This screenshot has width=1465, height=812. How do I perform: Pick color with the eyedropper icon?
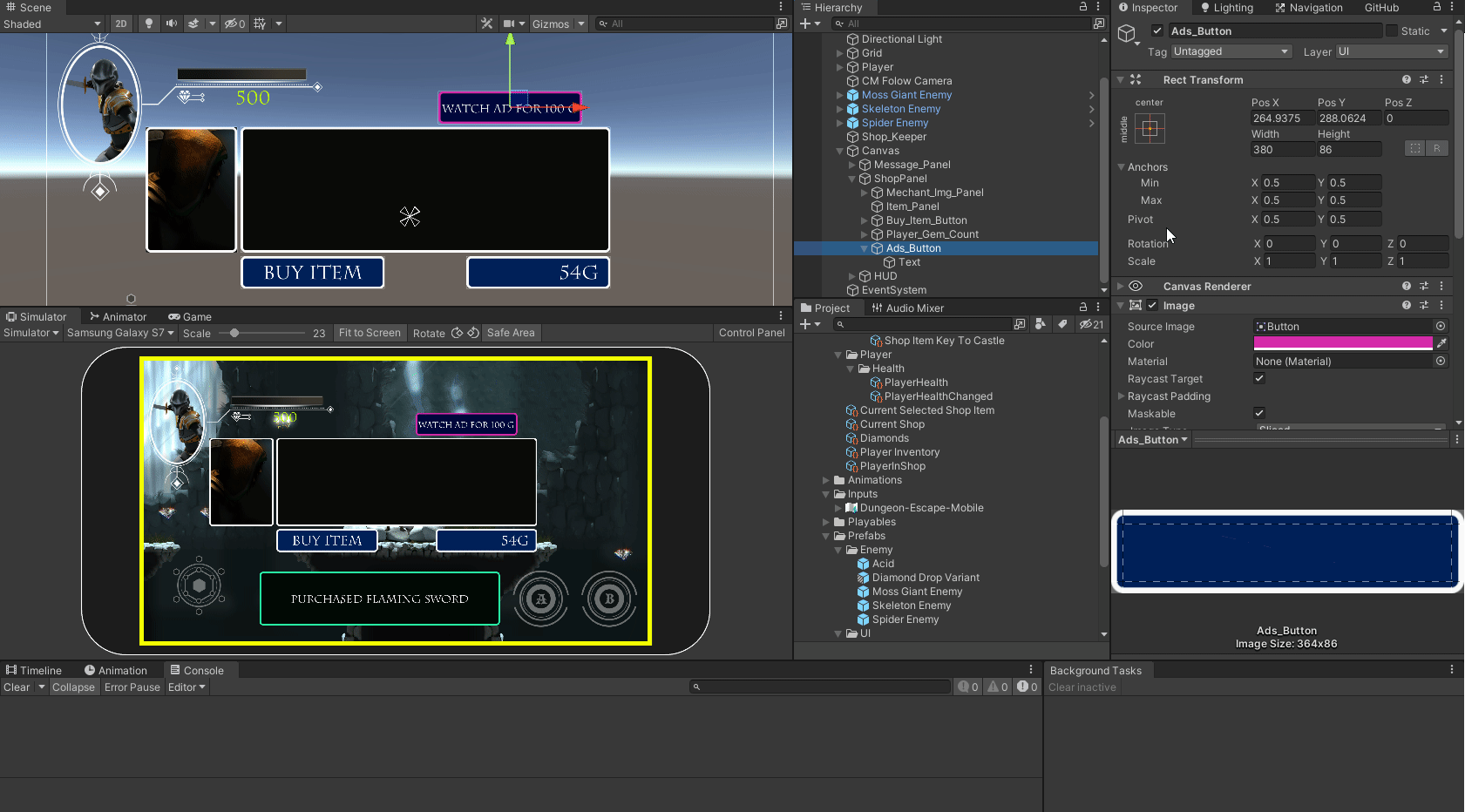coord(1441,343)
